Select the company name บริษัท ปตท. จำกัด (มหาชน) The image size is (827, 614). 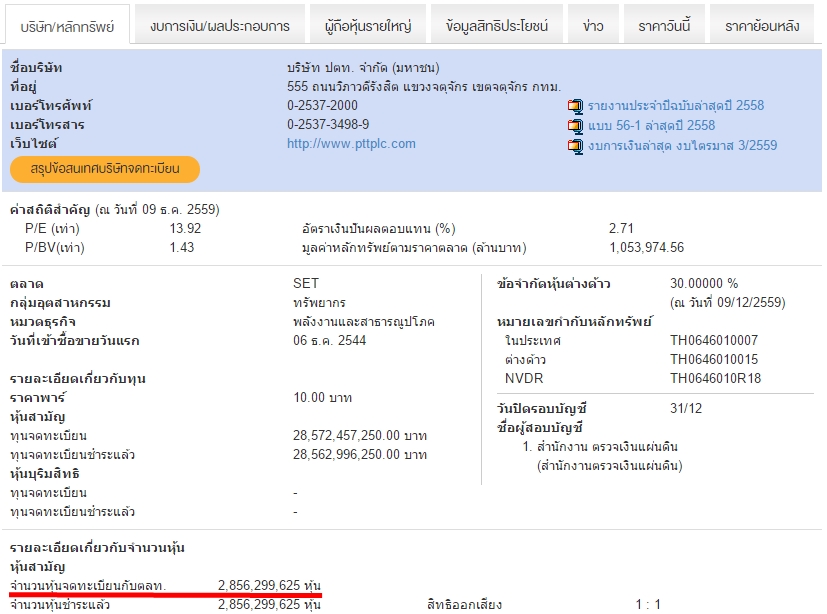click(363, 68)
